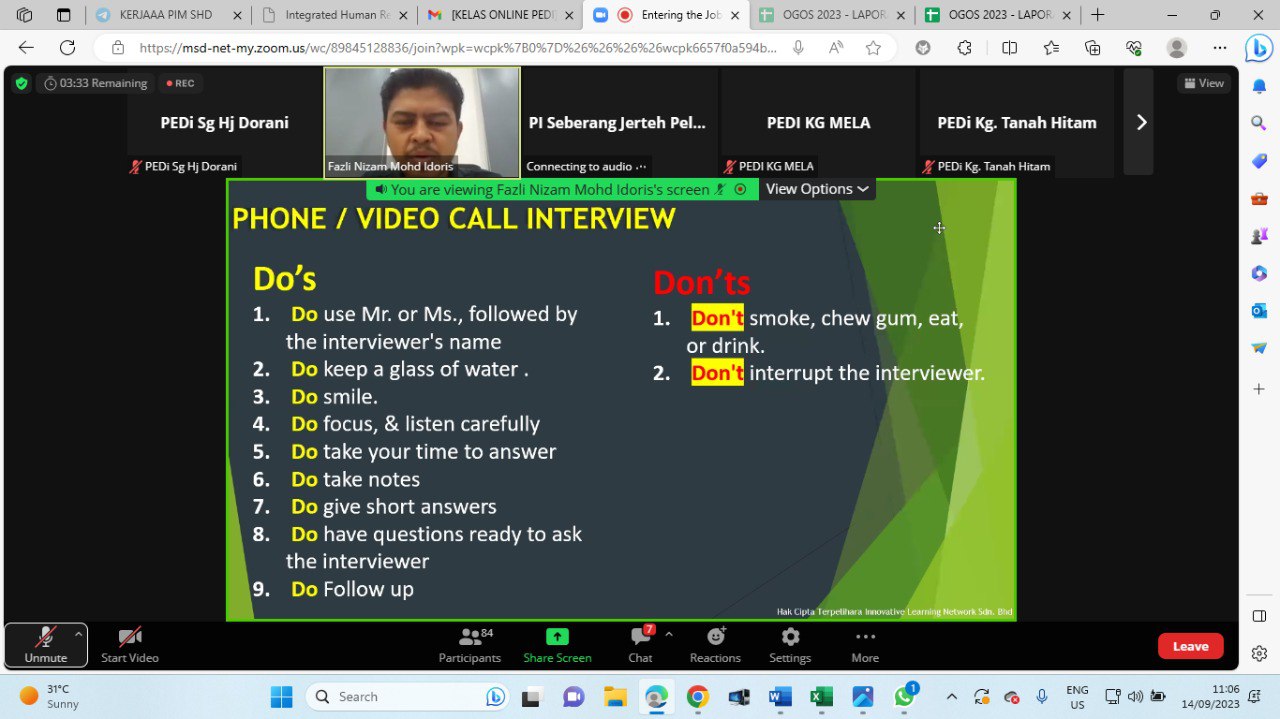Viewport: 1280px width, 719px height.
Task: Open browser Extensions puzzle icon
Action: (x=965, y=48)
